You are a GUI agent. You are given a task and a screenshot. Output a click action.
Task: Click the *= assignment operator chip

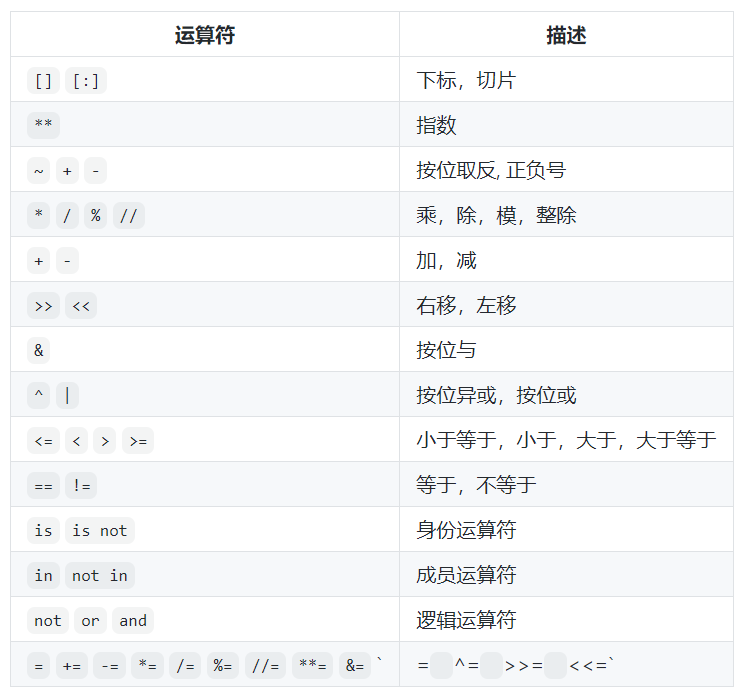(x=147, y=666)
